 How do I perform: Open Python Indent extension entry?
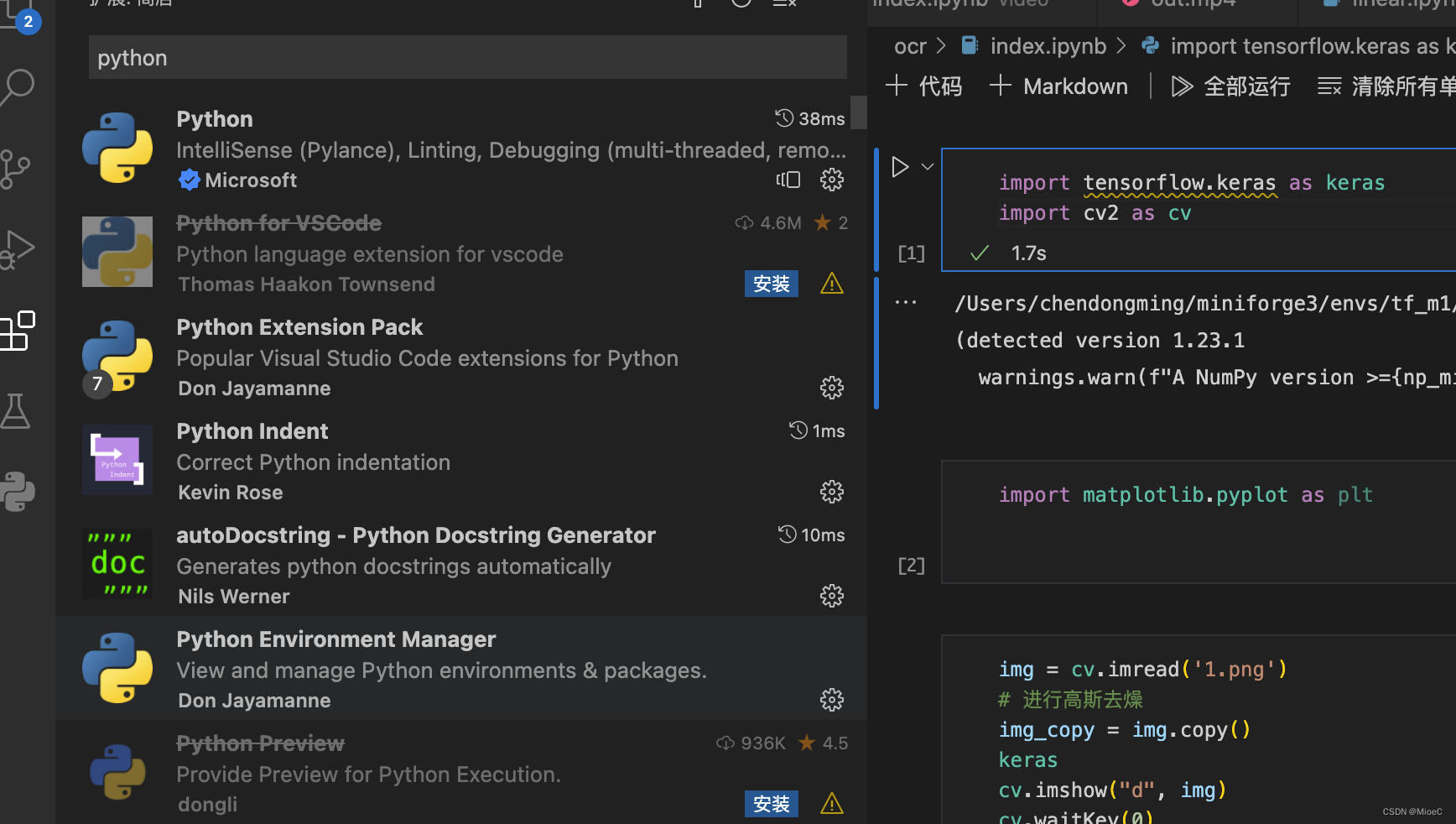(461, 461)
